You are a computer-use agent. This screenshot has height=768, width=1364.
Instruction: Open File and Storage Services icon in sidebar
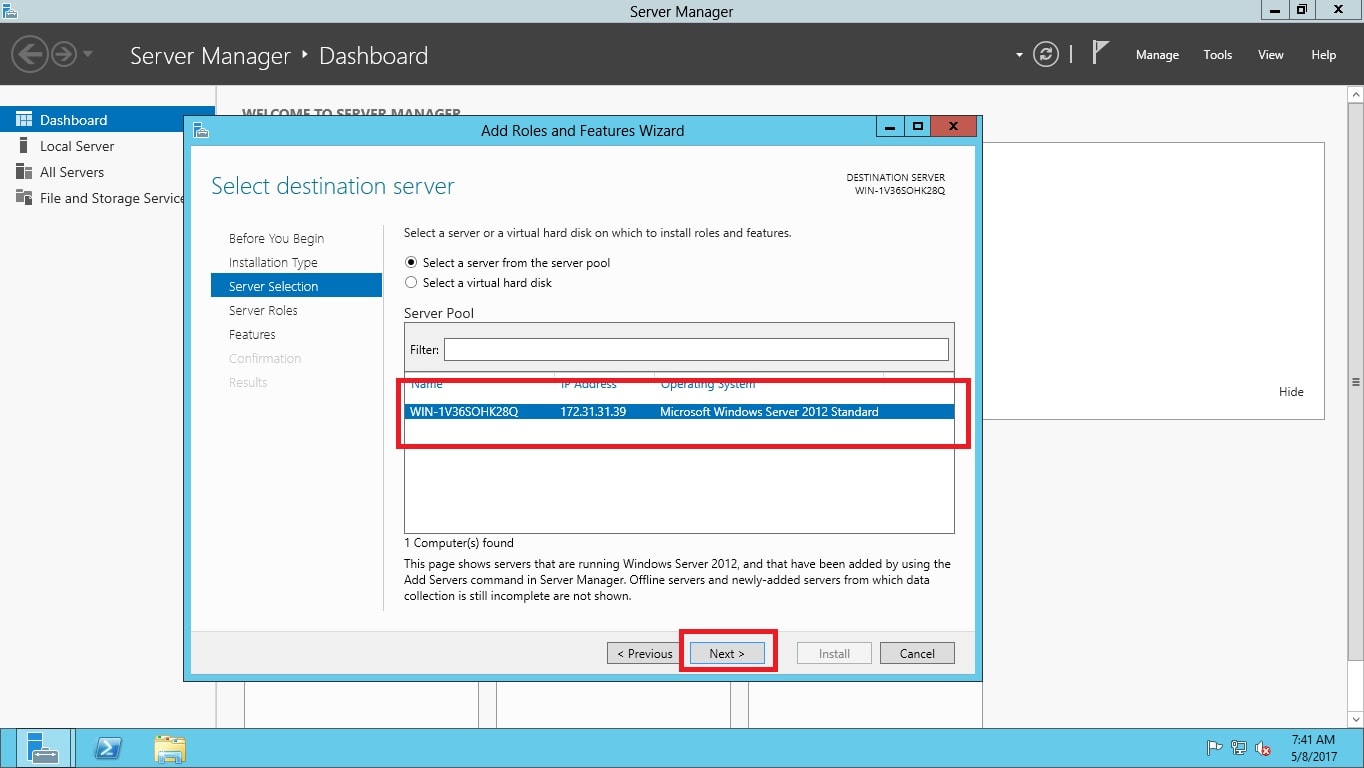click(x=24, y=198)
